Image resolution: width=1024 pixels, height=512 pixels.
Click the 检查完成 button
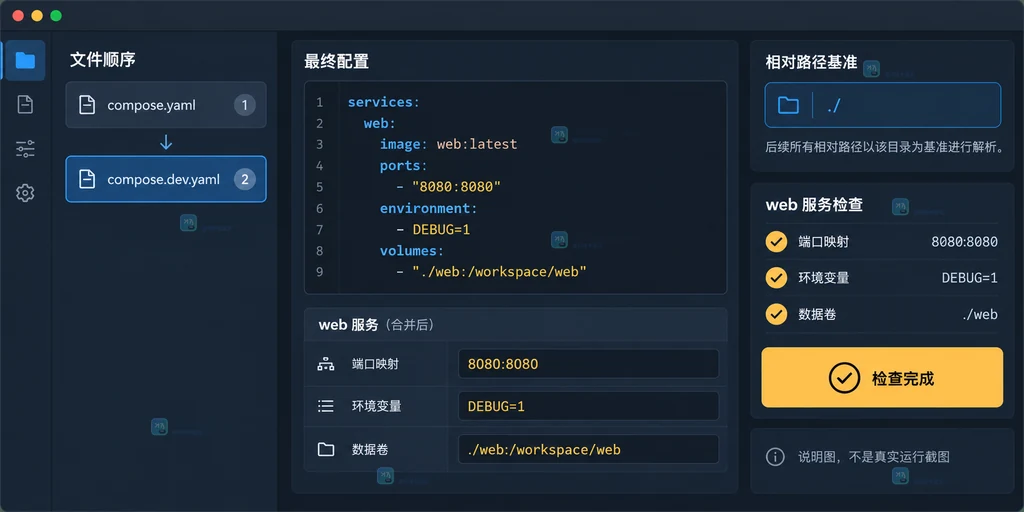882,377
